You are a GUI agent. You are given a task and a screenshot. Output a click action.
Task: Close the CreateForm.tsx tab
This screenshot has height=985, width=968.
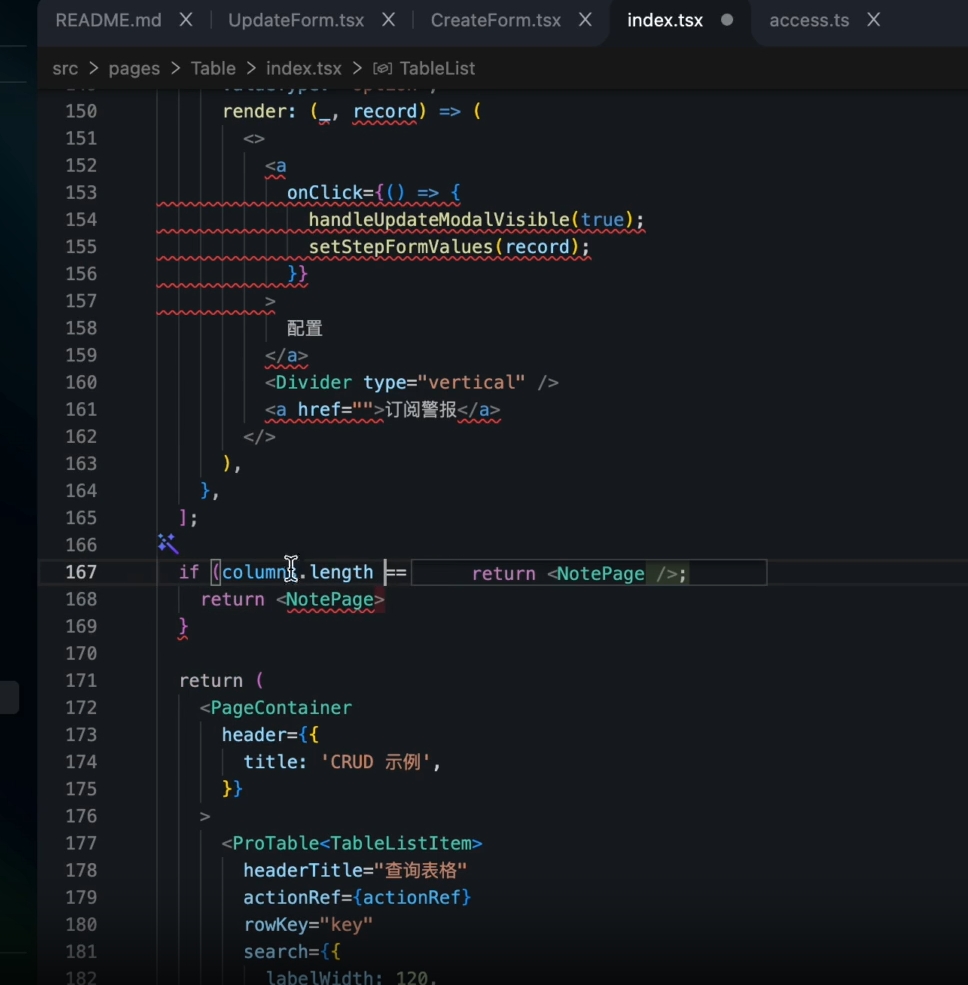(x=586, y=20)
